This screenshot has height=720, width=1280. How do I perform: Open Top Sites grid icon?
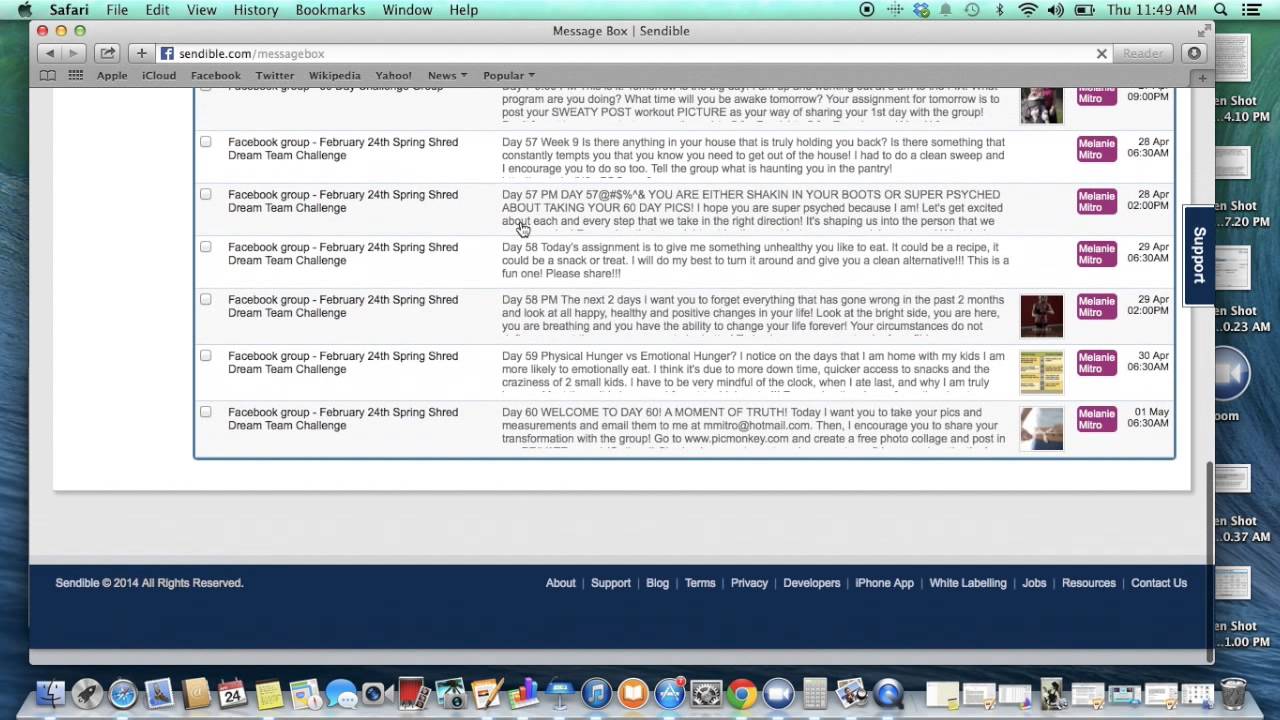76,75
